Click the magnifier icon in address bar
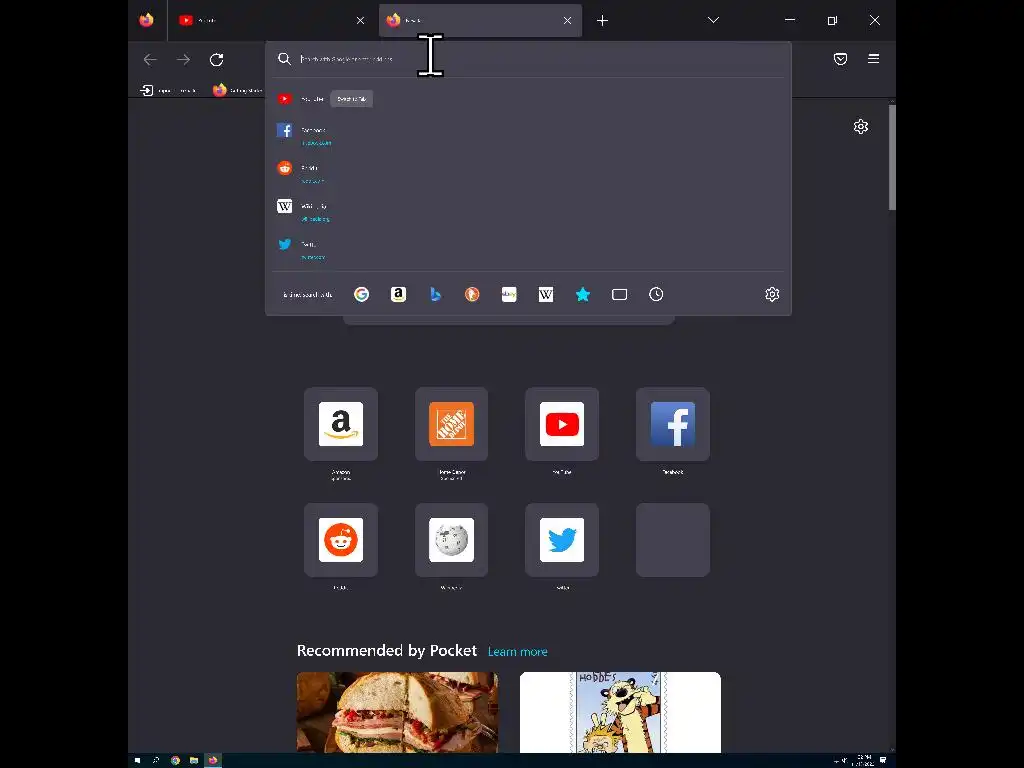1024x768 pixels. click(284, 59)
